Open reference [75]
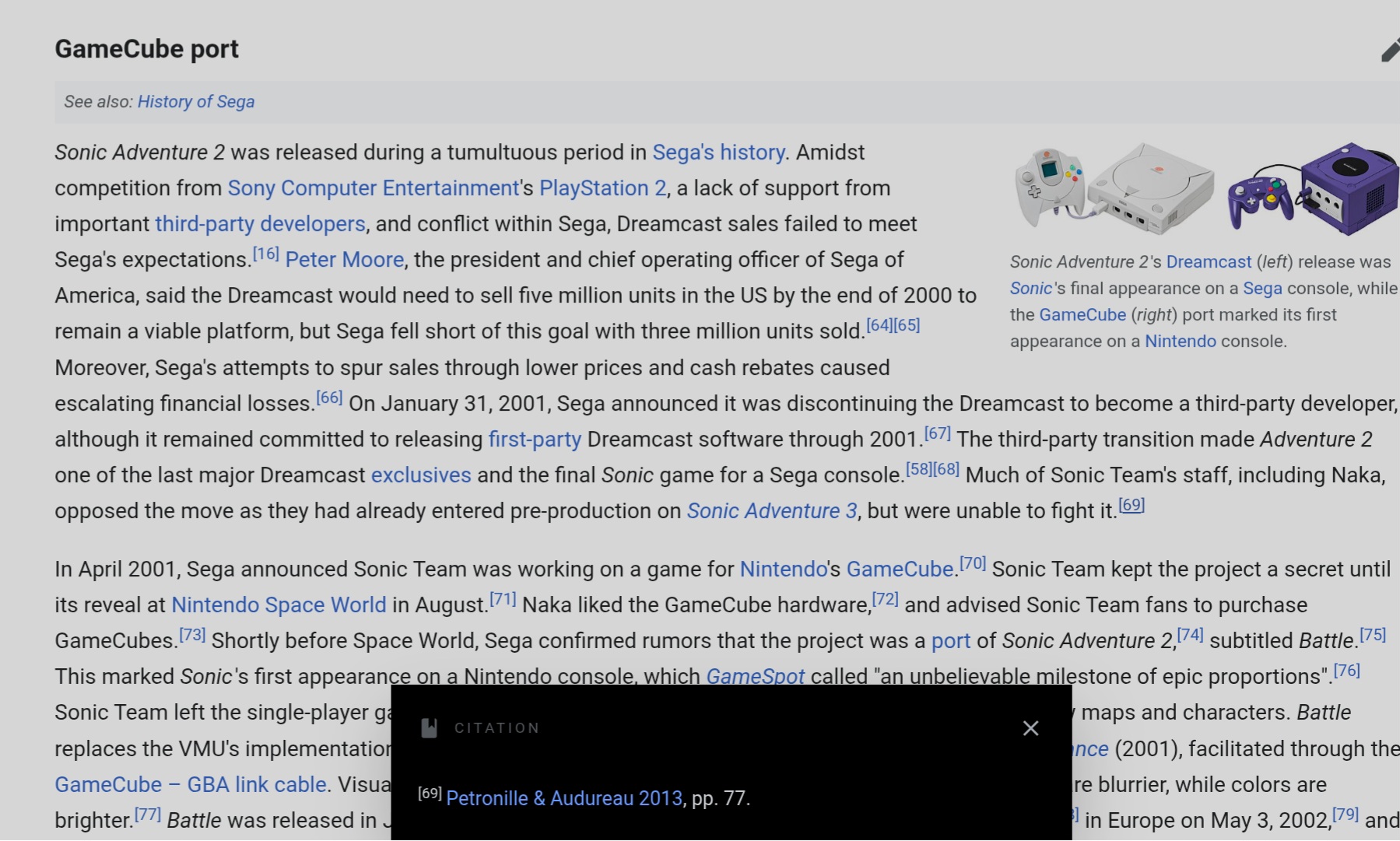 pyautogui.click(x=1374, y=635)
